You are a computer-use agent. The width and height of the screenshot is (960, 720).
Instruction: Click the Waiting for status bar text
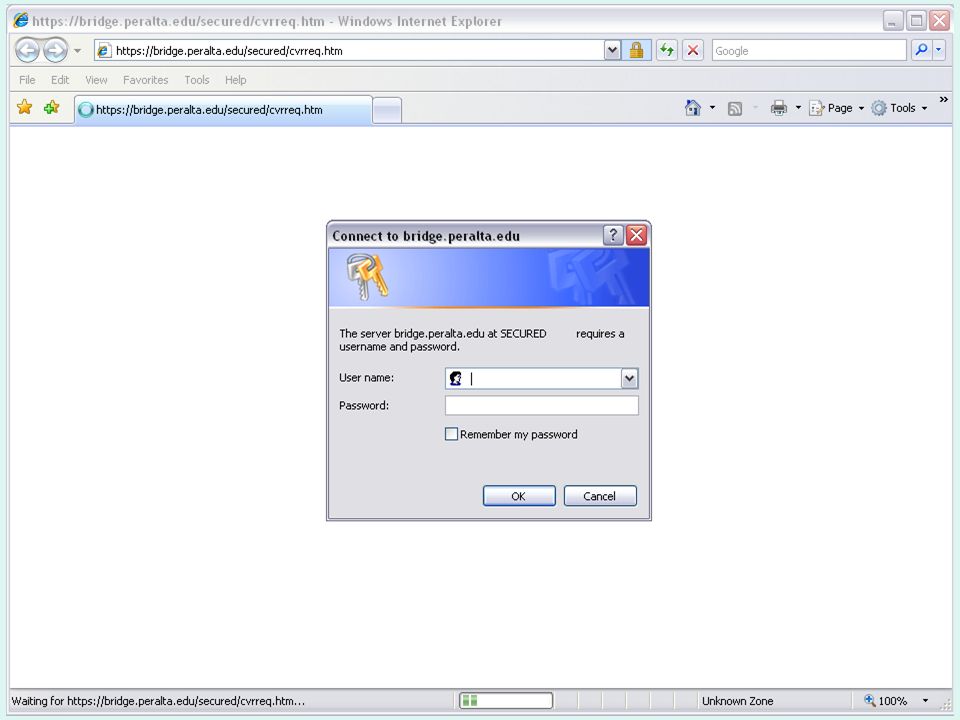click(x=158, y=701)
